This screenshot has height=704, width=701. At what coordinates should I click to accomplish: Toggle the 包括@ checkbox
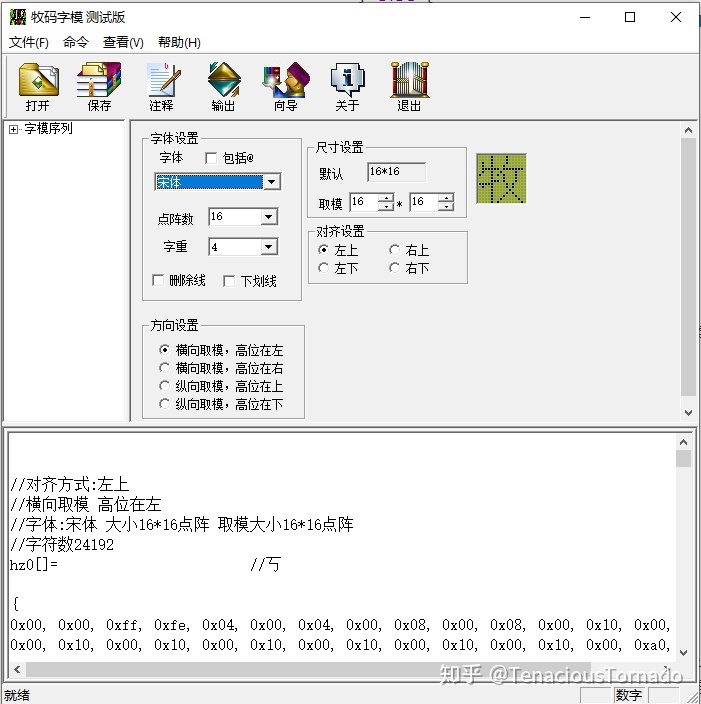211,158
